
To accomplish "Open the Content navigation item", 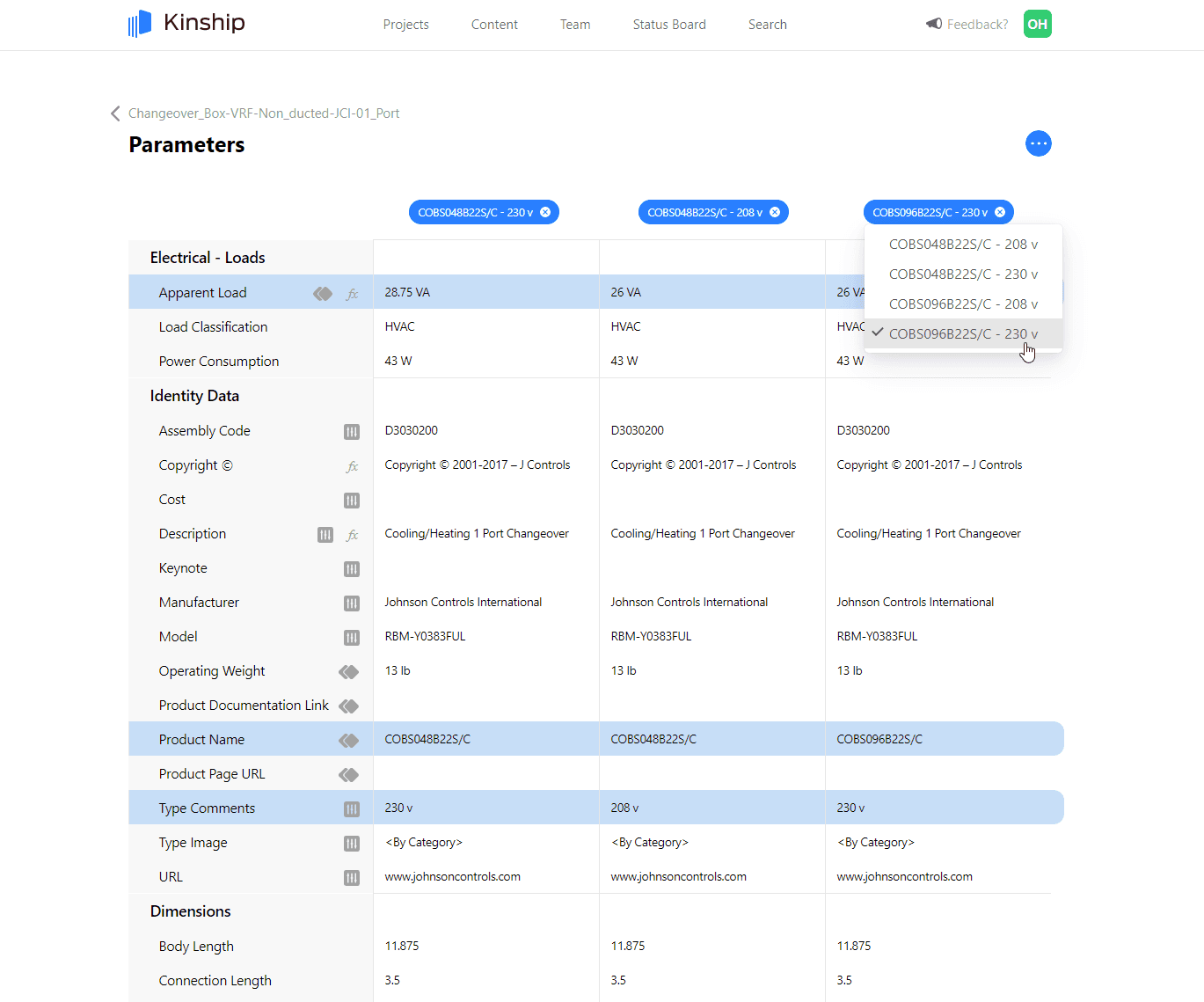I will 494,25.
